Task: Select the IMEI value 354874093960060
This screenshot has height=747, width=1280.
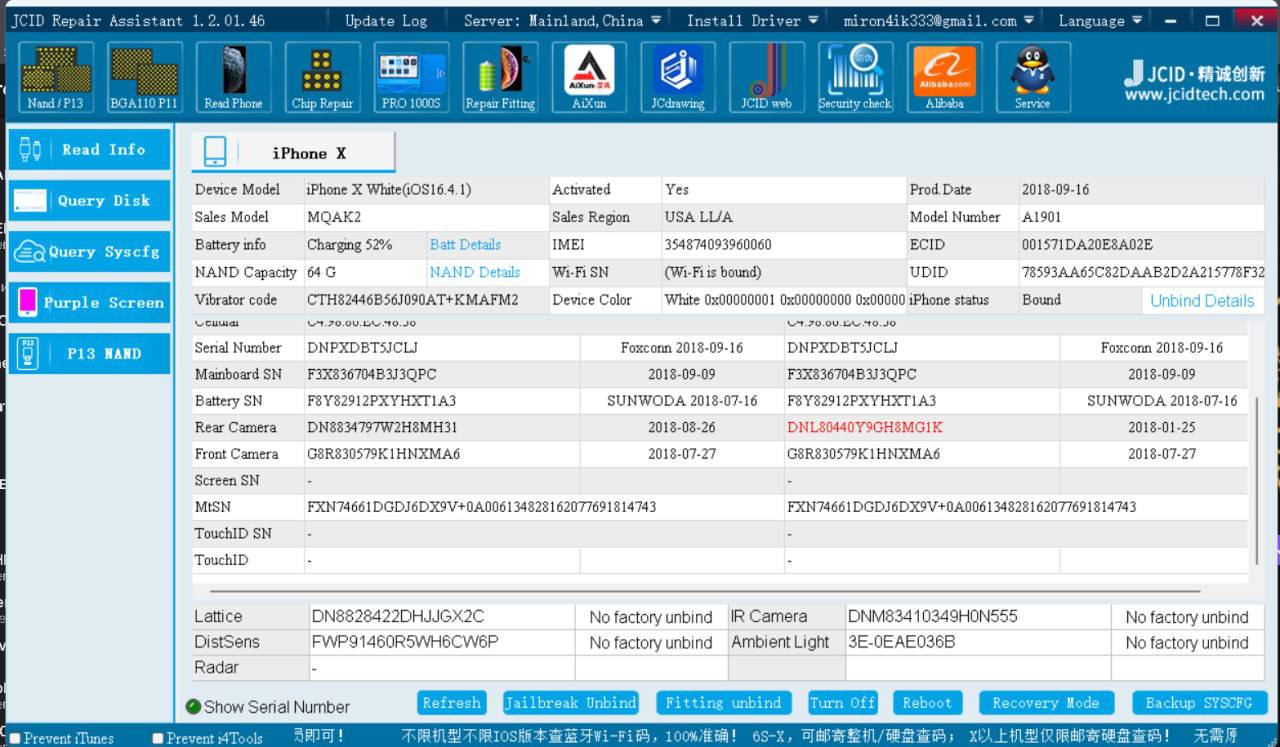Action: click(718, 245)
